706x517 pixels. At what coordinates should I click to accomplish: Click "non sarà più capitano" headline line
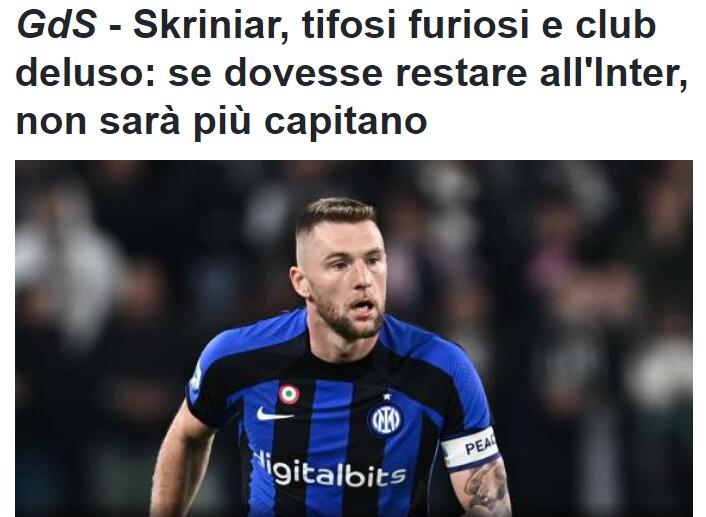[x=221, y=122]
